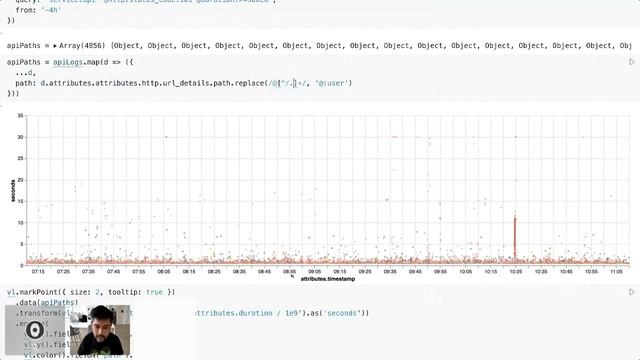Viewport: 640px width, 360px height.
Task: Click the 35 y-axis tick label
Action: click(x=20, y=116)
